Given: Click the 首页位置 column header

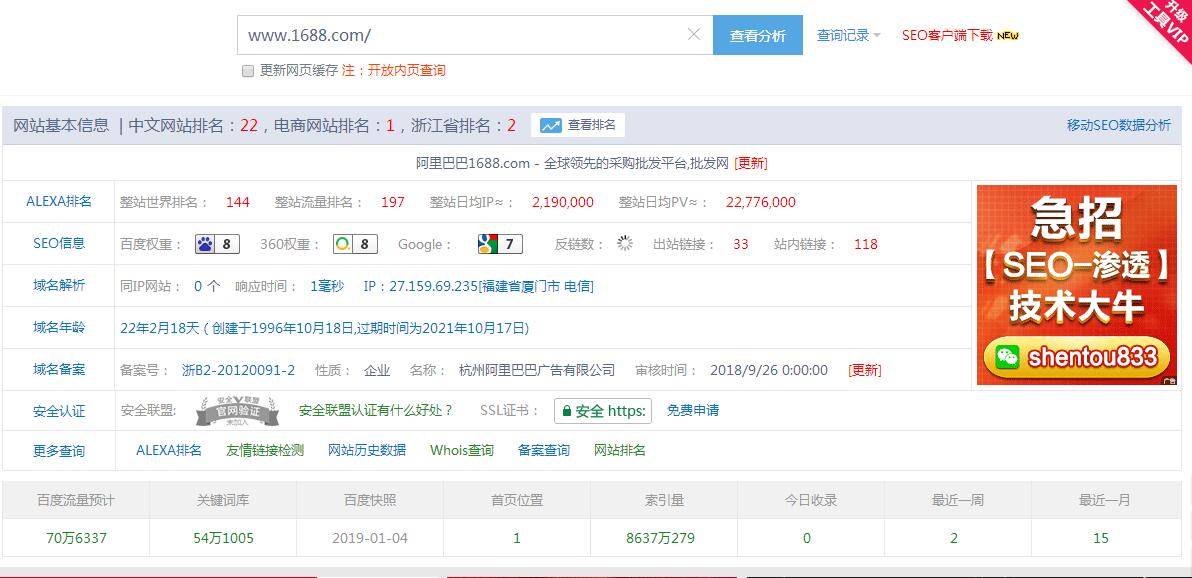Looking at the screenshot, I should [517, 500].
